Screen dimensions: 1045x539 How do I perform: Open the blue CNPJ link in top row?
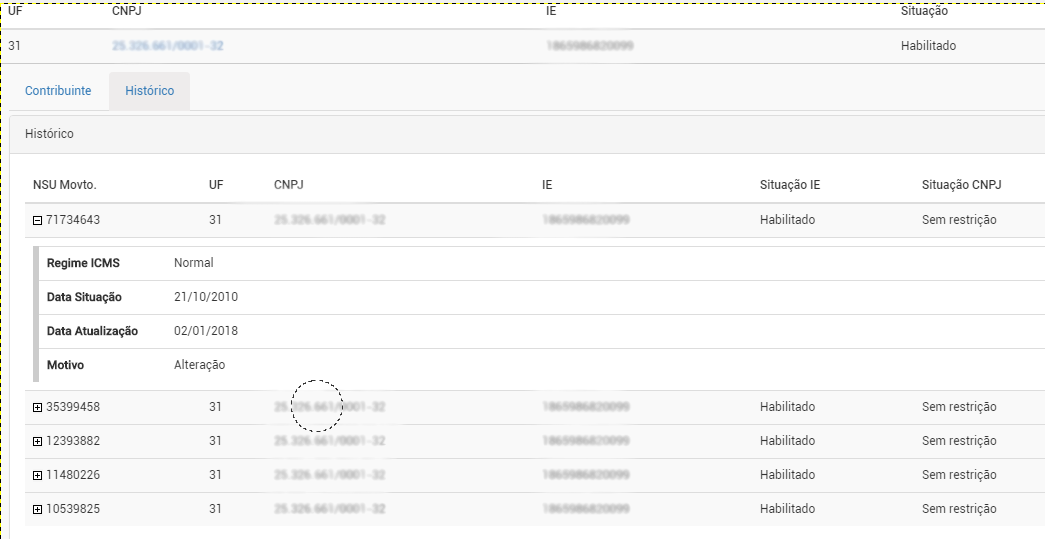click(168, 46)
